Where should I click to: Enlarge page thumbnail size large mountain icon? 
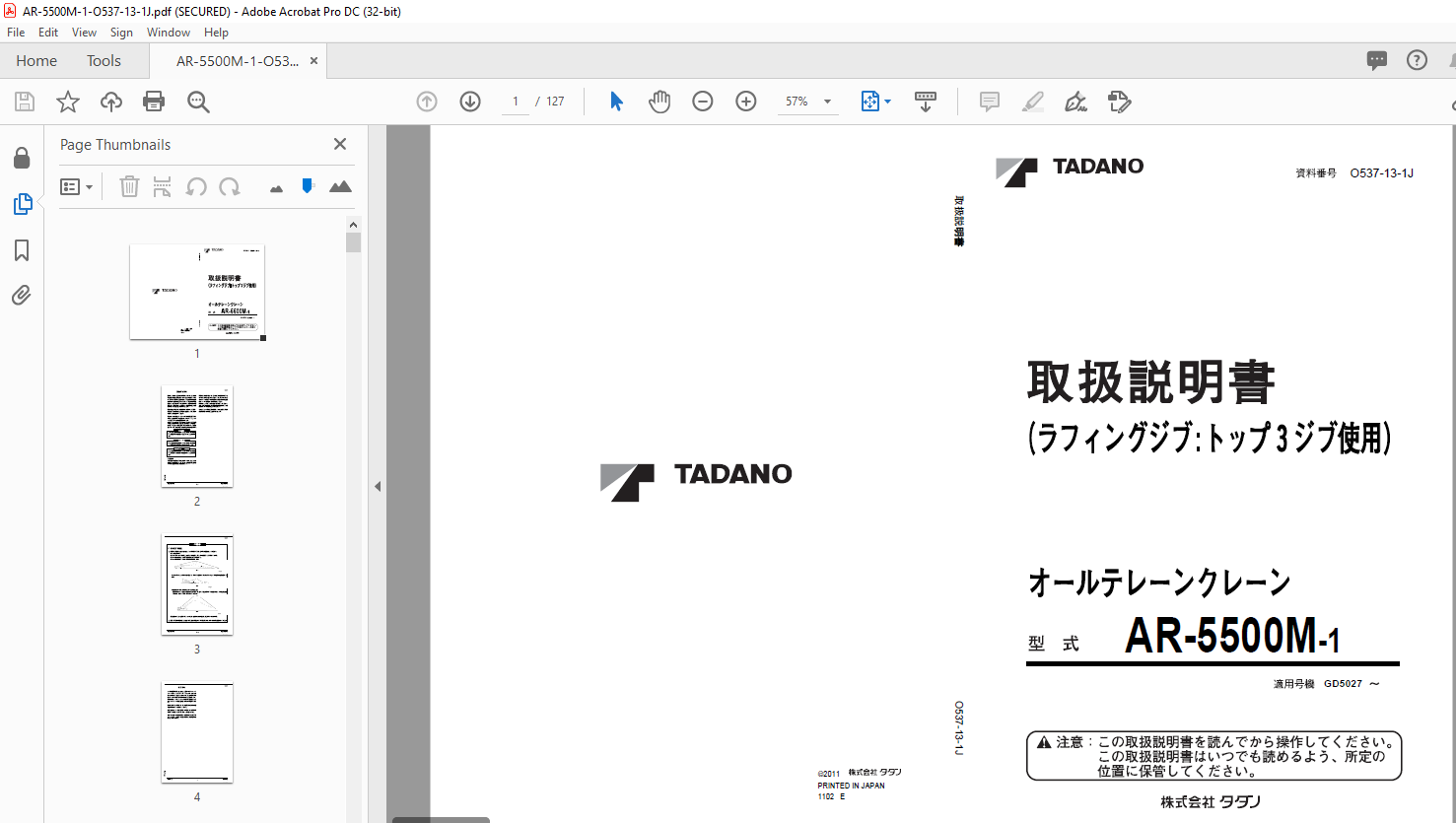click(340, 186)
